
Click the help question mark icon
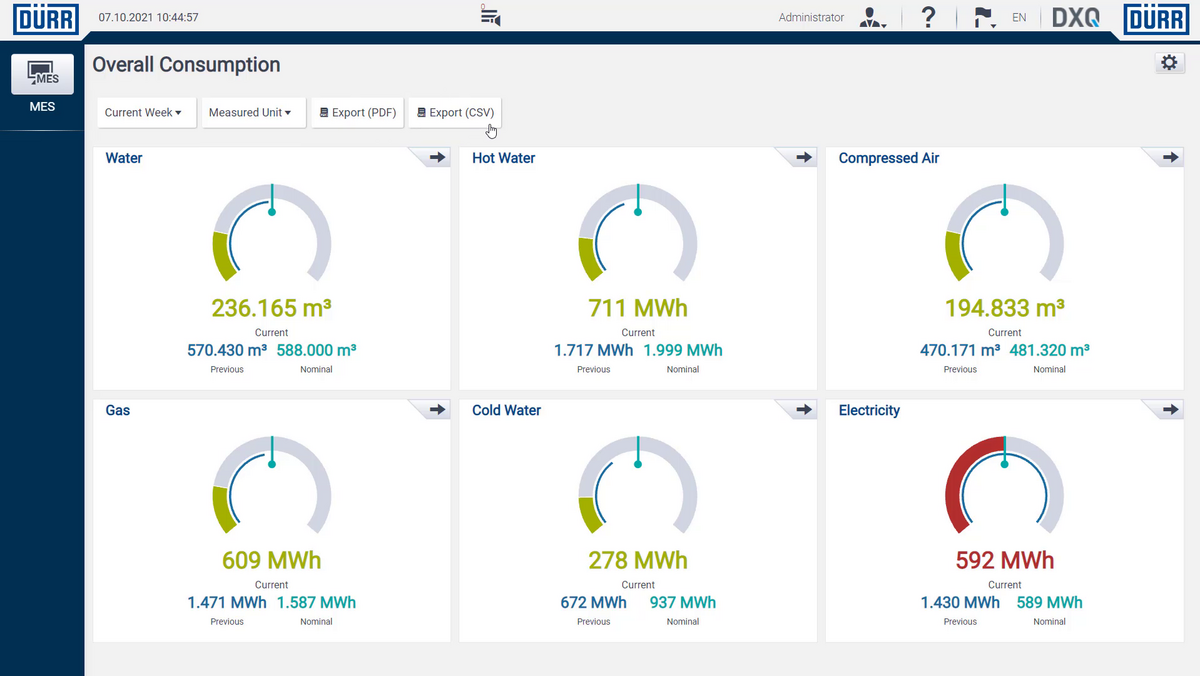[928, 17]
